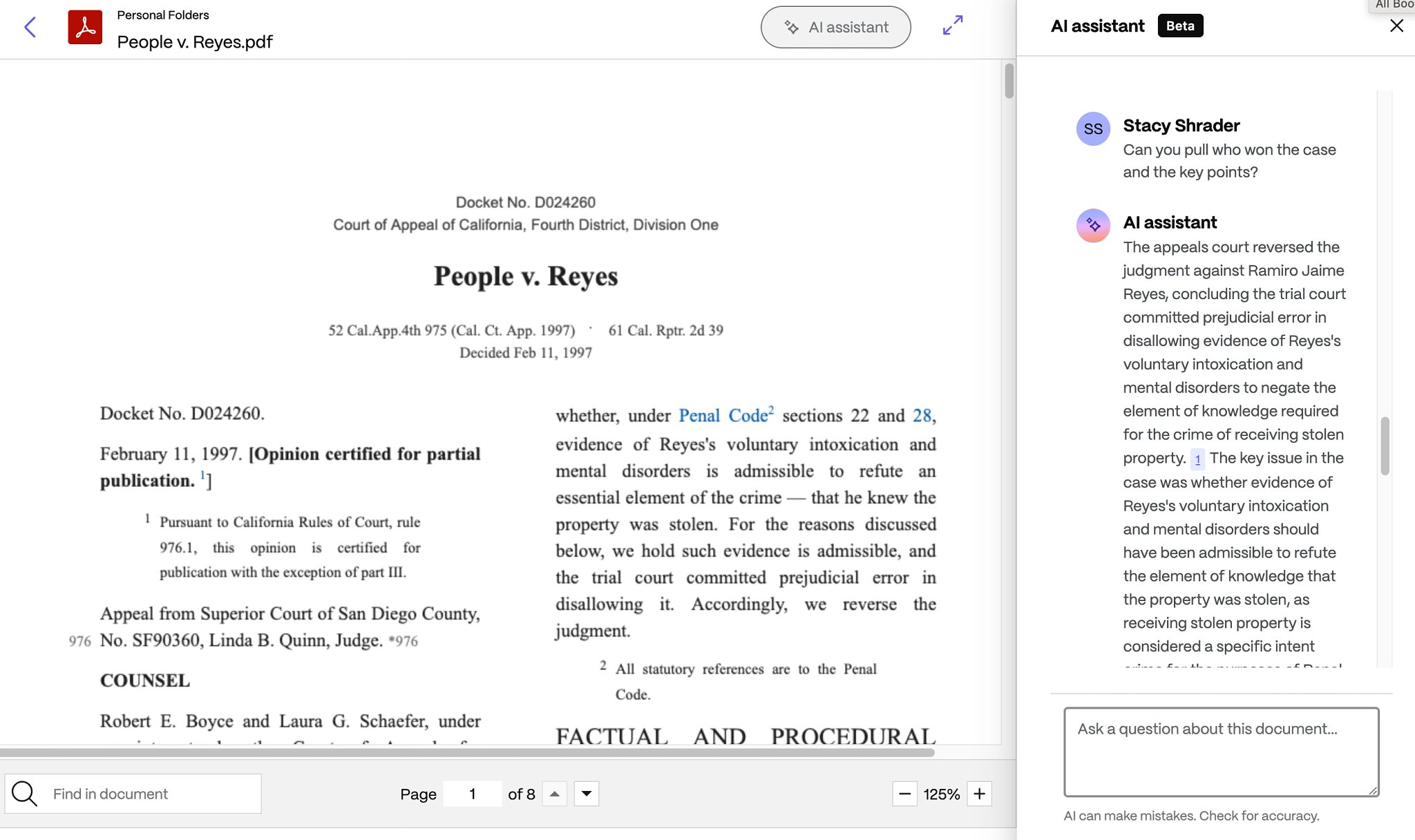1415x840 pixels.
Task: Click the SS avatar for Stacy Shrader
Action: pos(1093,128)
